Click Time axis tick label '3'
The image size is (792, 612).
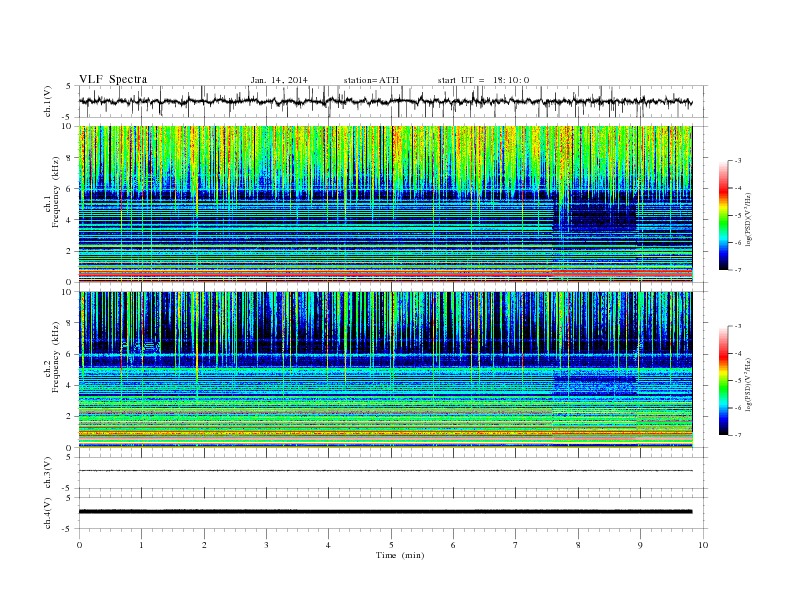pyautogui.click(x=266, y=545)
